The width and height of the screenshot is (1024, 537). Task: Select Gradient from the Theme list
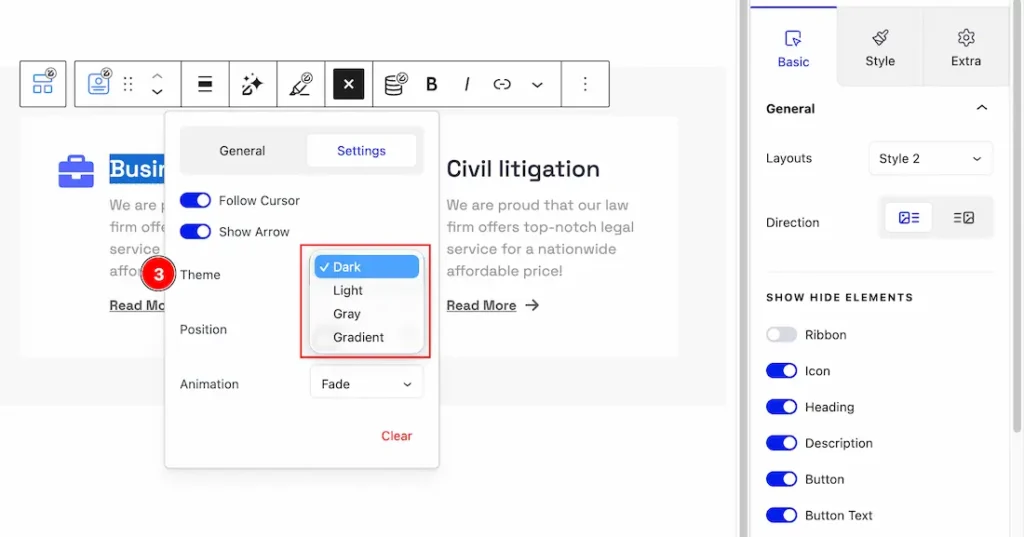tap(358, 337)
